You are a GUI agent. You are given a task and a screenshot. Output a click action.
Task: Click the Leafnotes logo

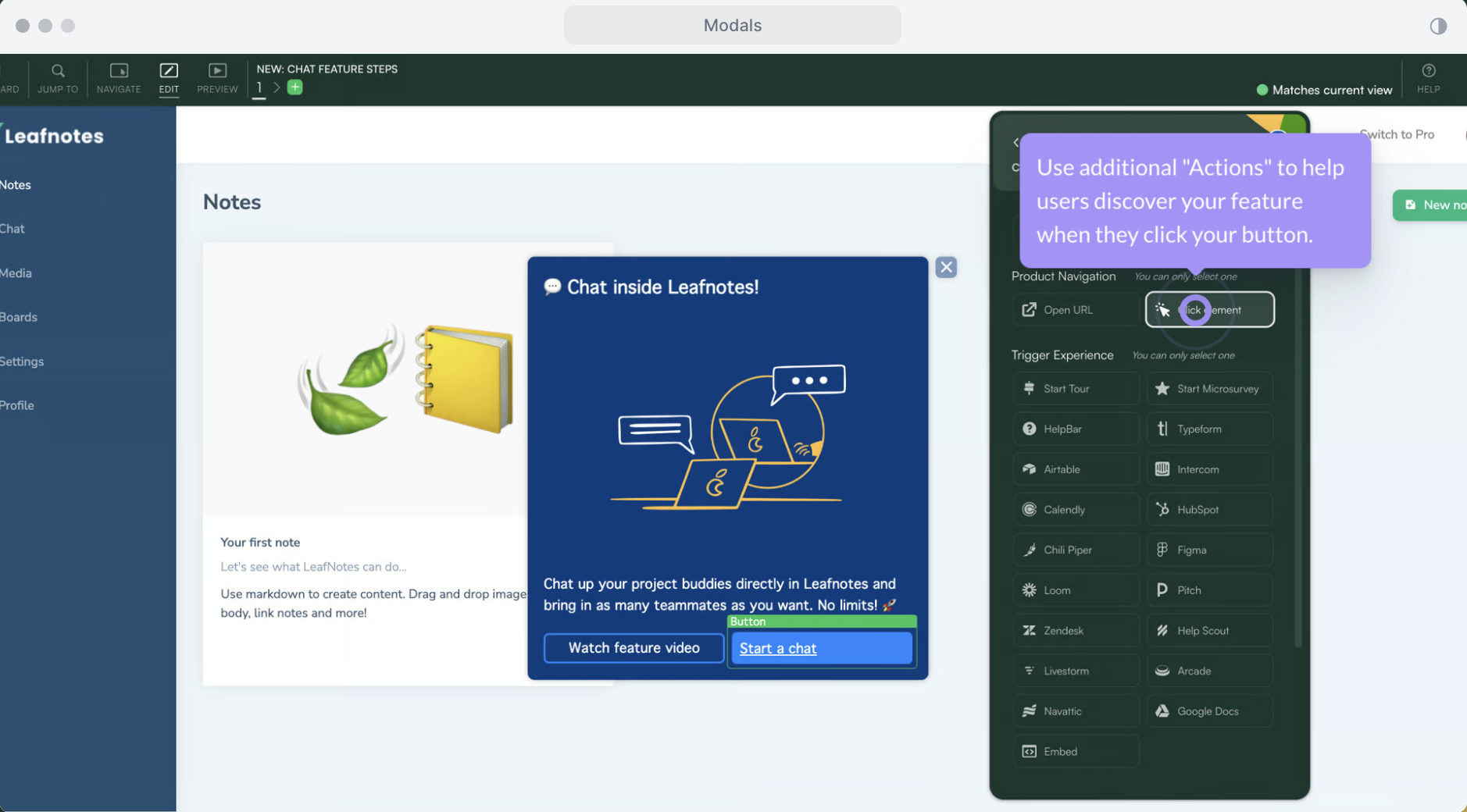[x=53, y=136]
